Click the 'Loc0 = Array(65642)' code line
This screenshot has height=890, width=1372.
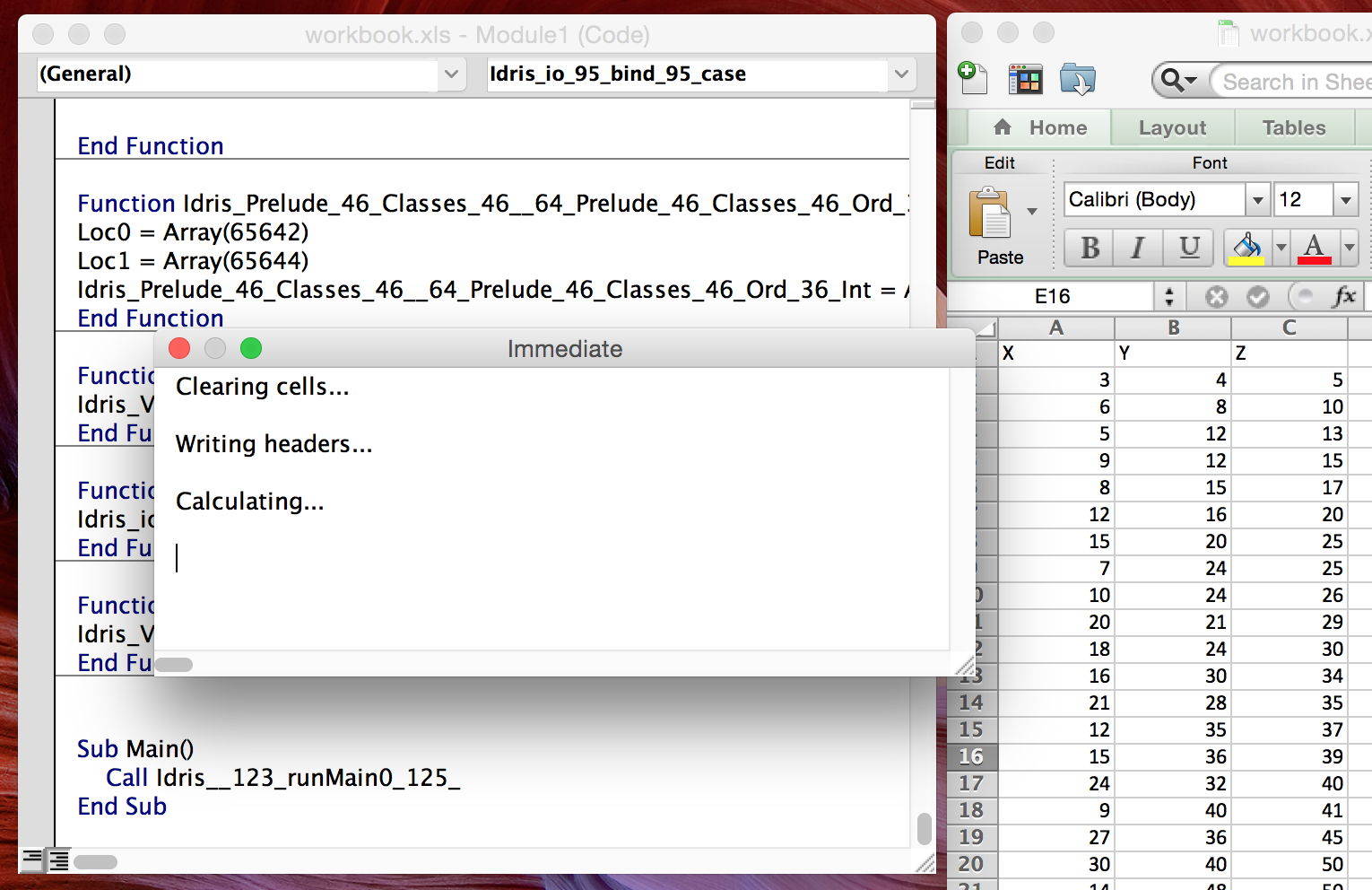coord(193,232)
